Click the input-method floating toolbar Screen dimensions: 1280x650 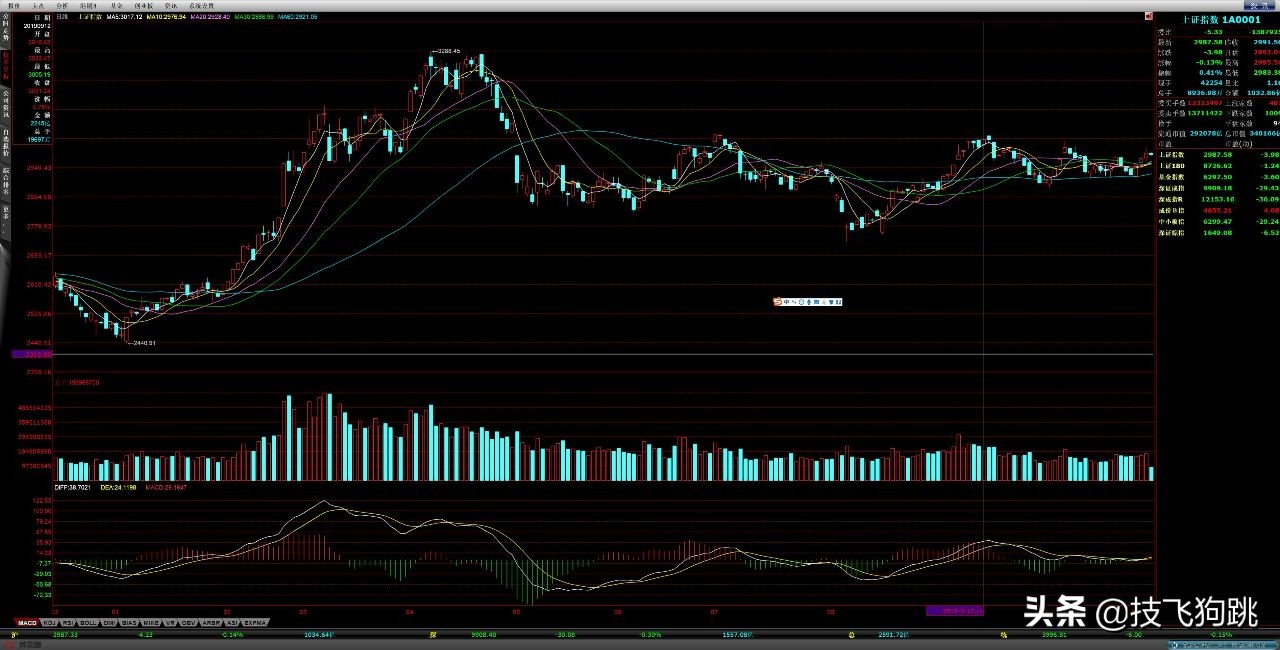(808, 301)
